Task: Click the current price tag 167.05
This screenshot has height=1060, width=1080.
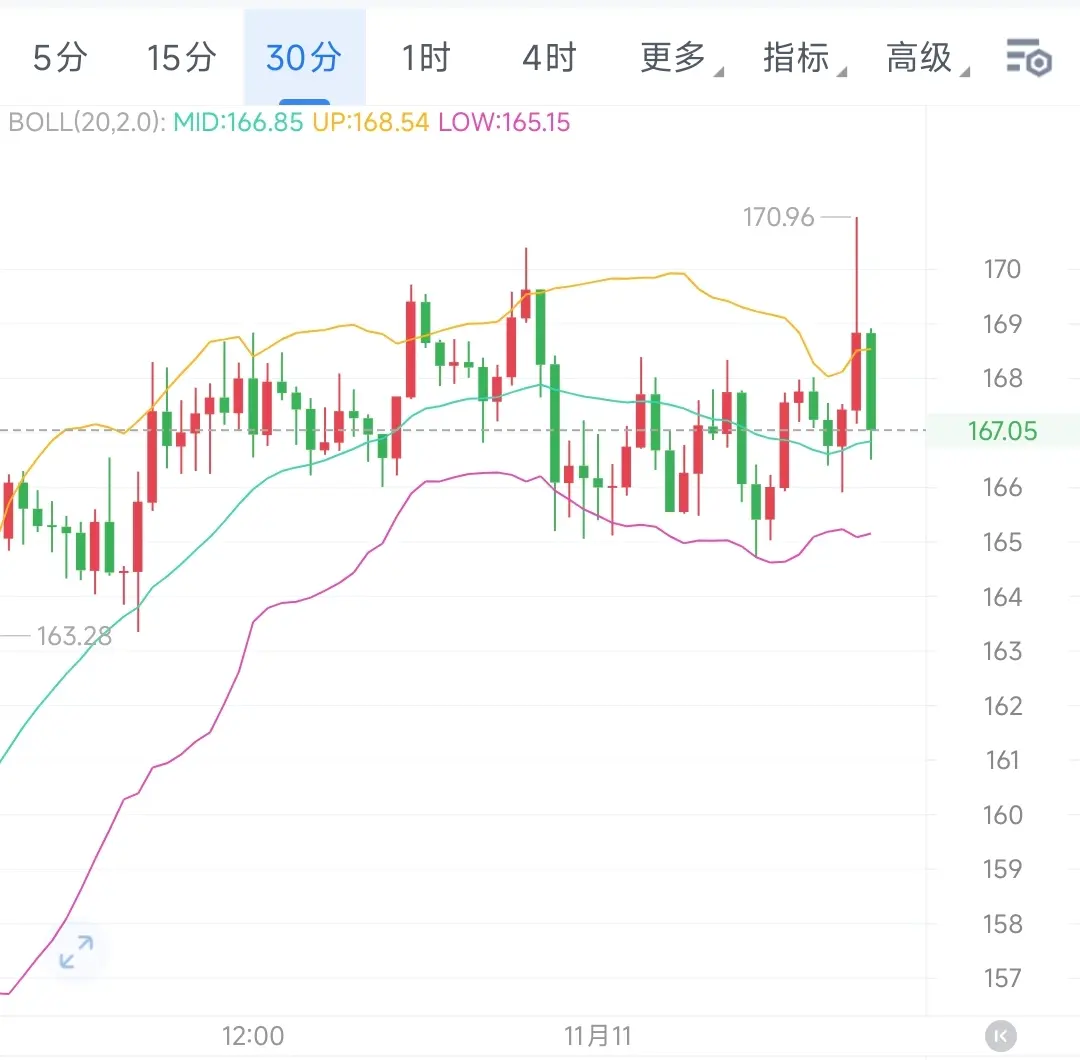Action: (x=1002, y=431)
